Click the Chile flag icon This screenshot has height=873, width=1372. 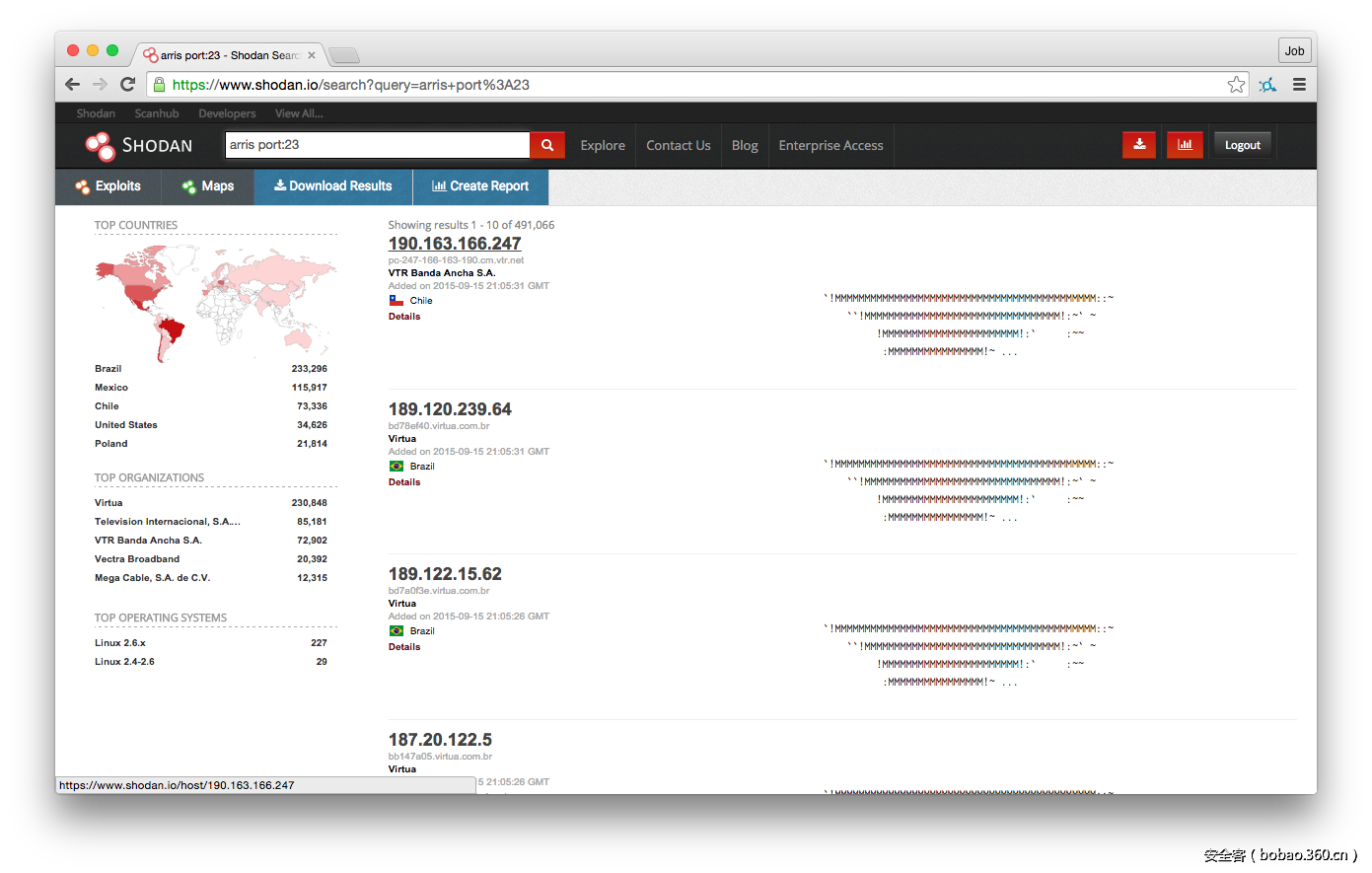(396, 301)
